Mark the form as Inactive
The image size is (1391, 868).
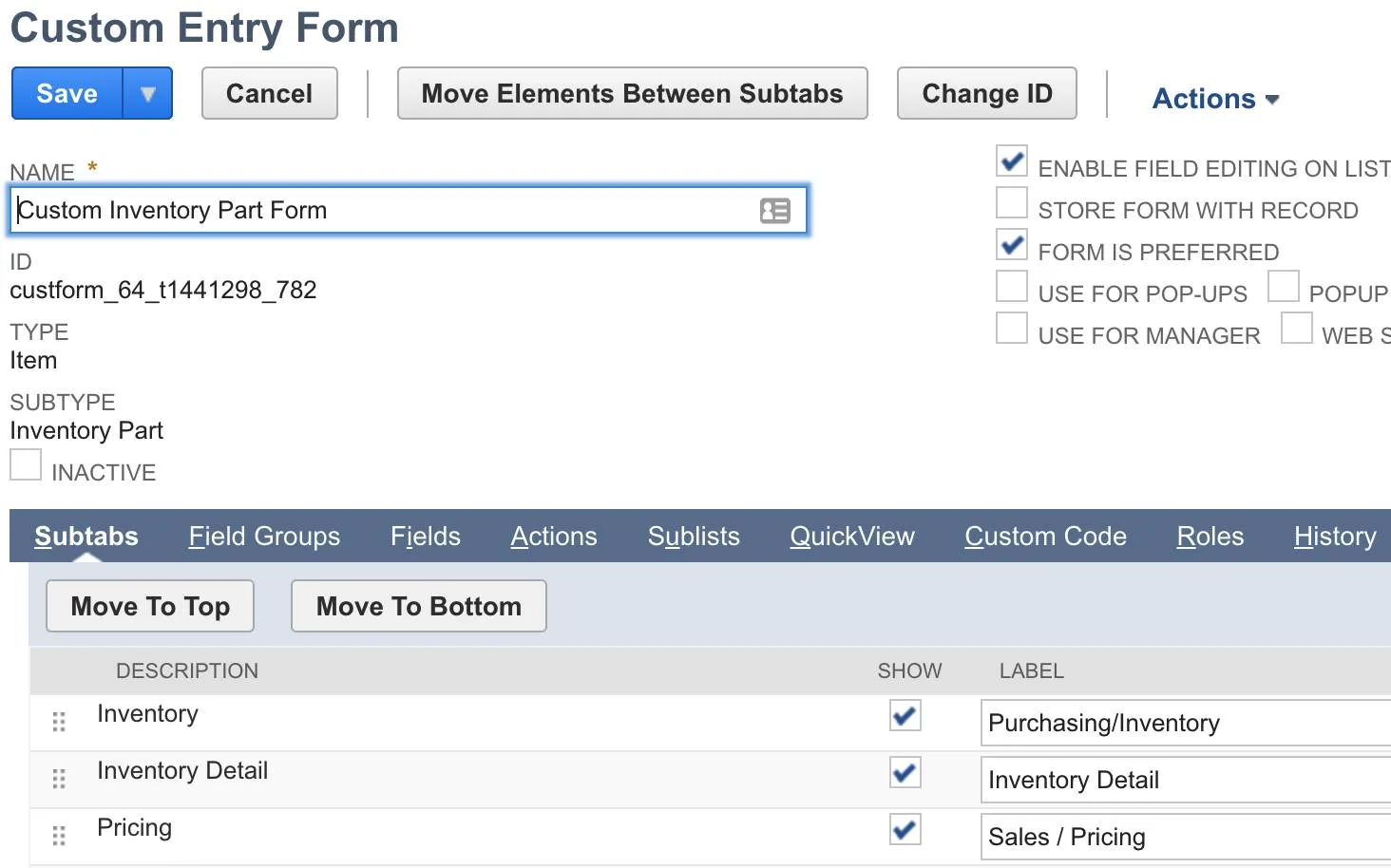26,464
